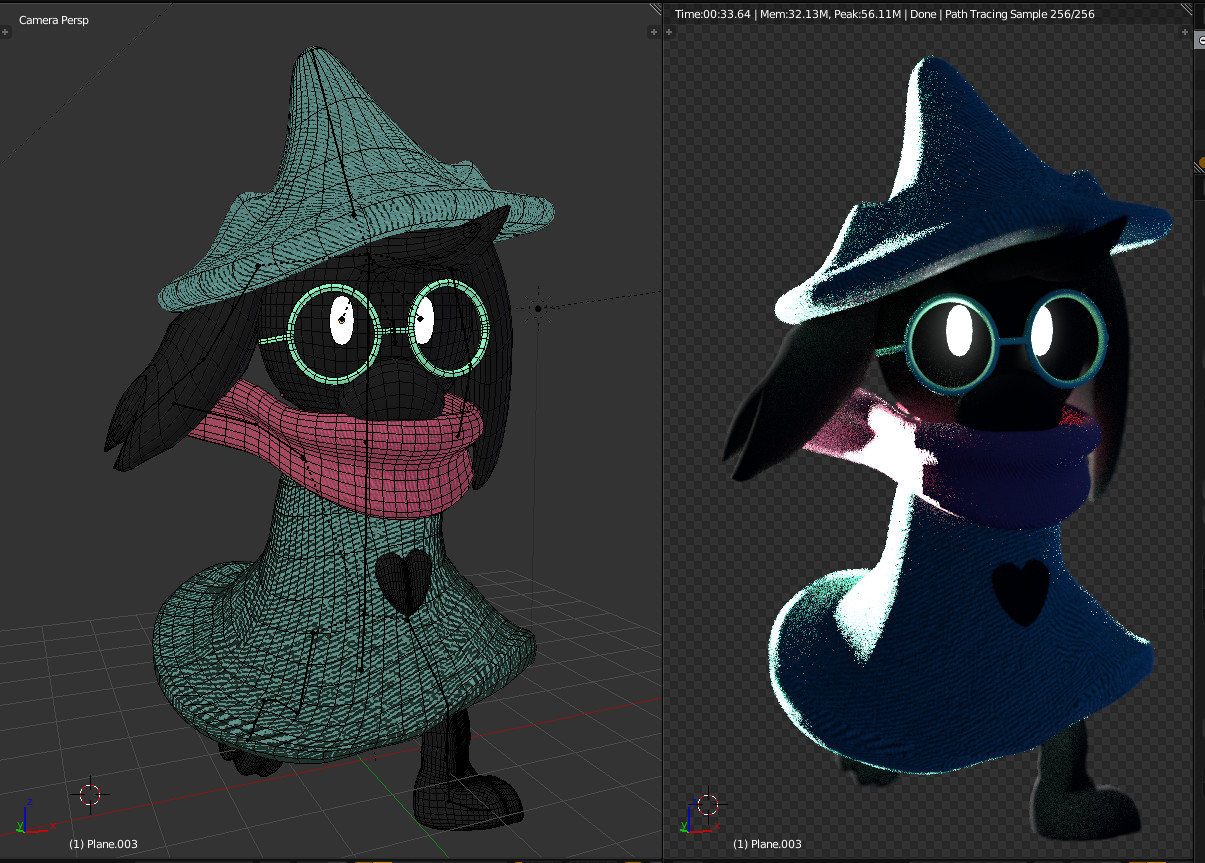The height and width of the screenshot is (863, 1205).
Task: Open the hidden toolbar with the plus icon near Camera Persp
Action: 5,32
